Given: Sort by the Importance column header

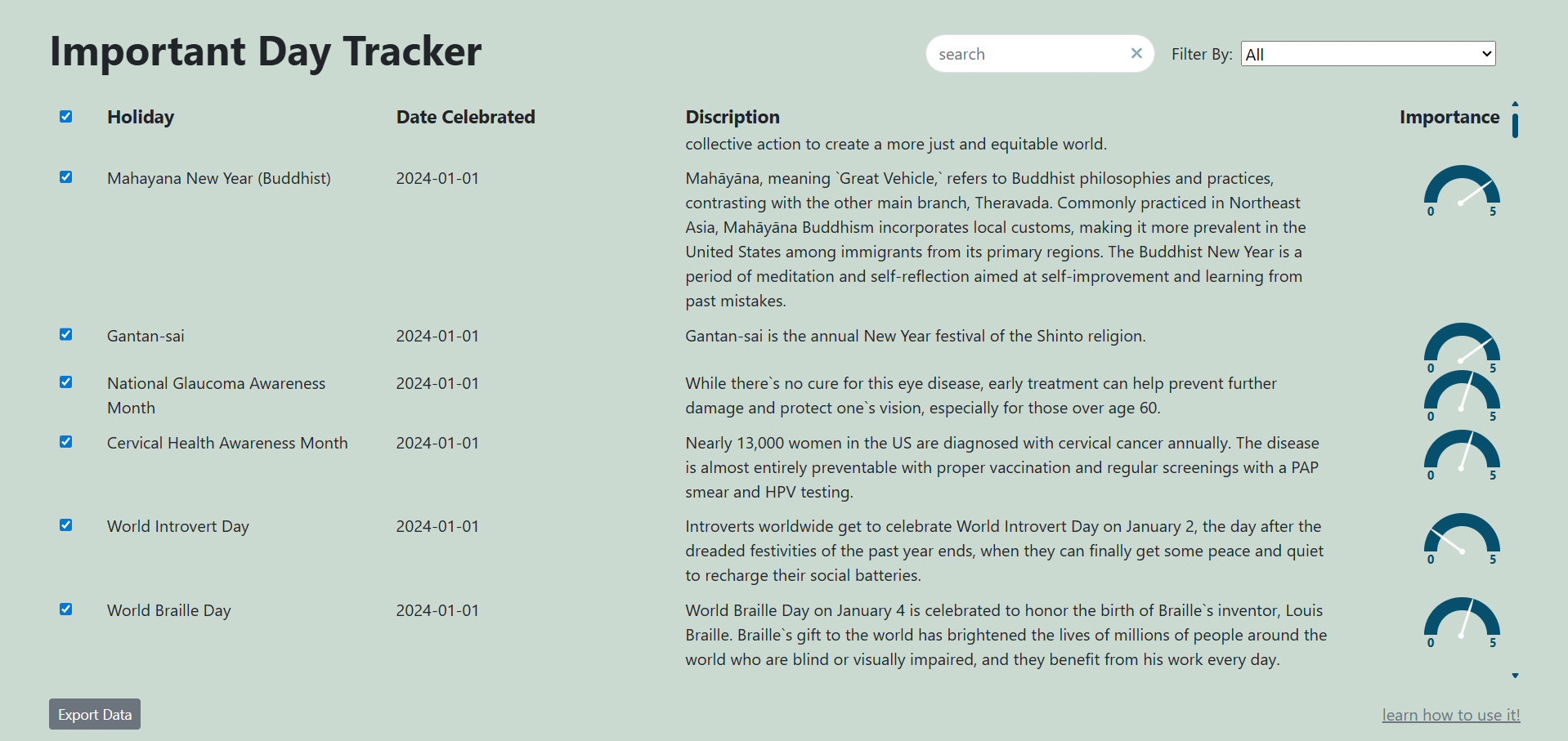Looking at the screenshot, I should pyautogui.click(x=1449, y=117).
